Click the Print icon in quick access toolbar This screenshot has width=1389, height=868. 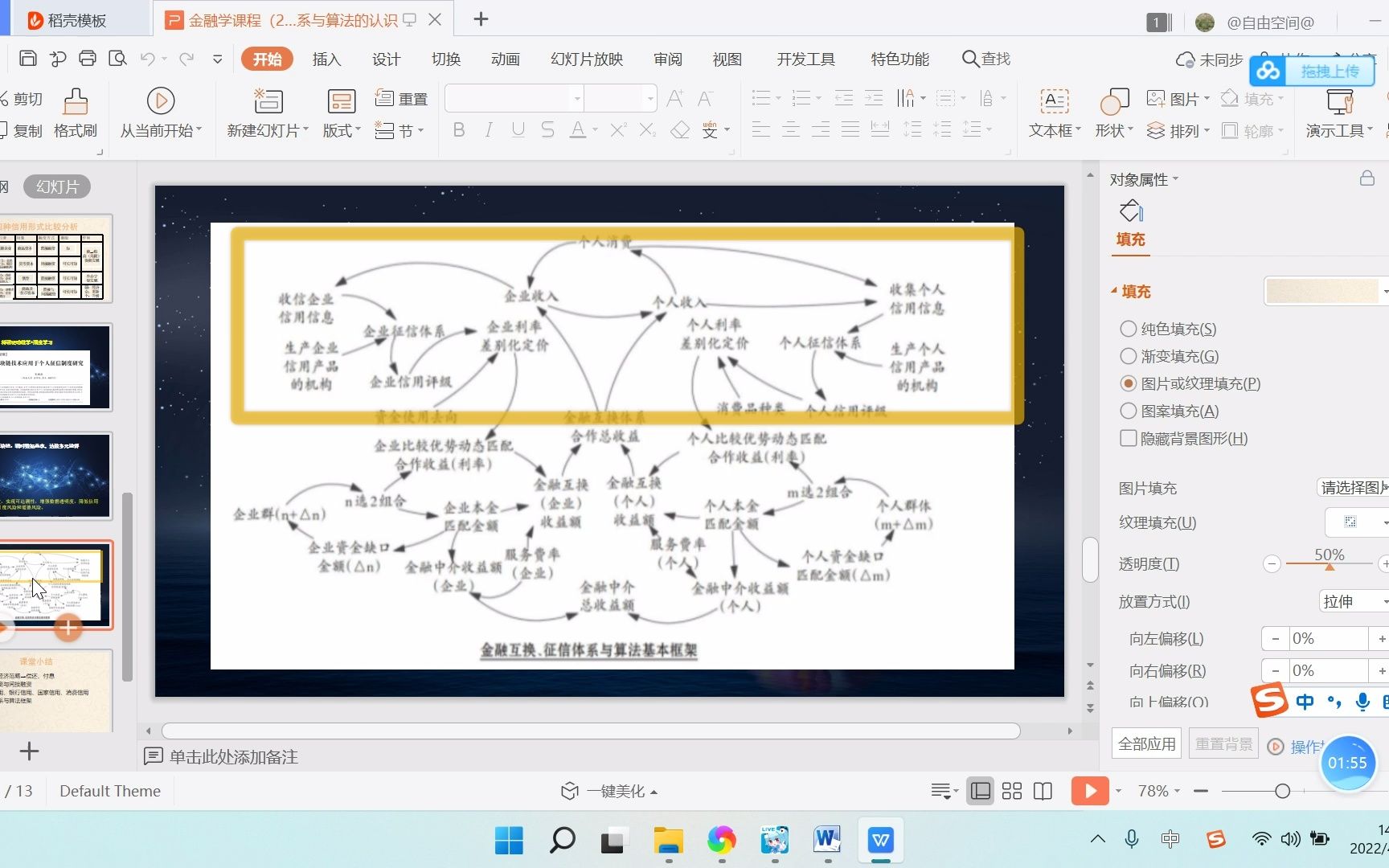(x=88, y=59)
